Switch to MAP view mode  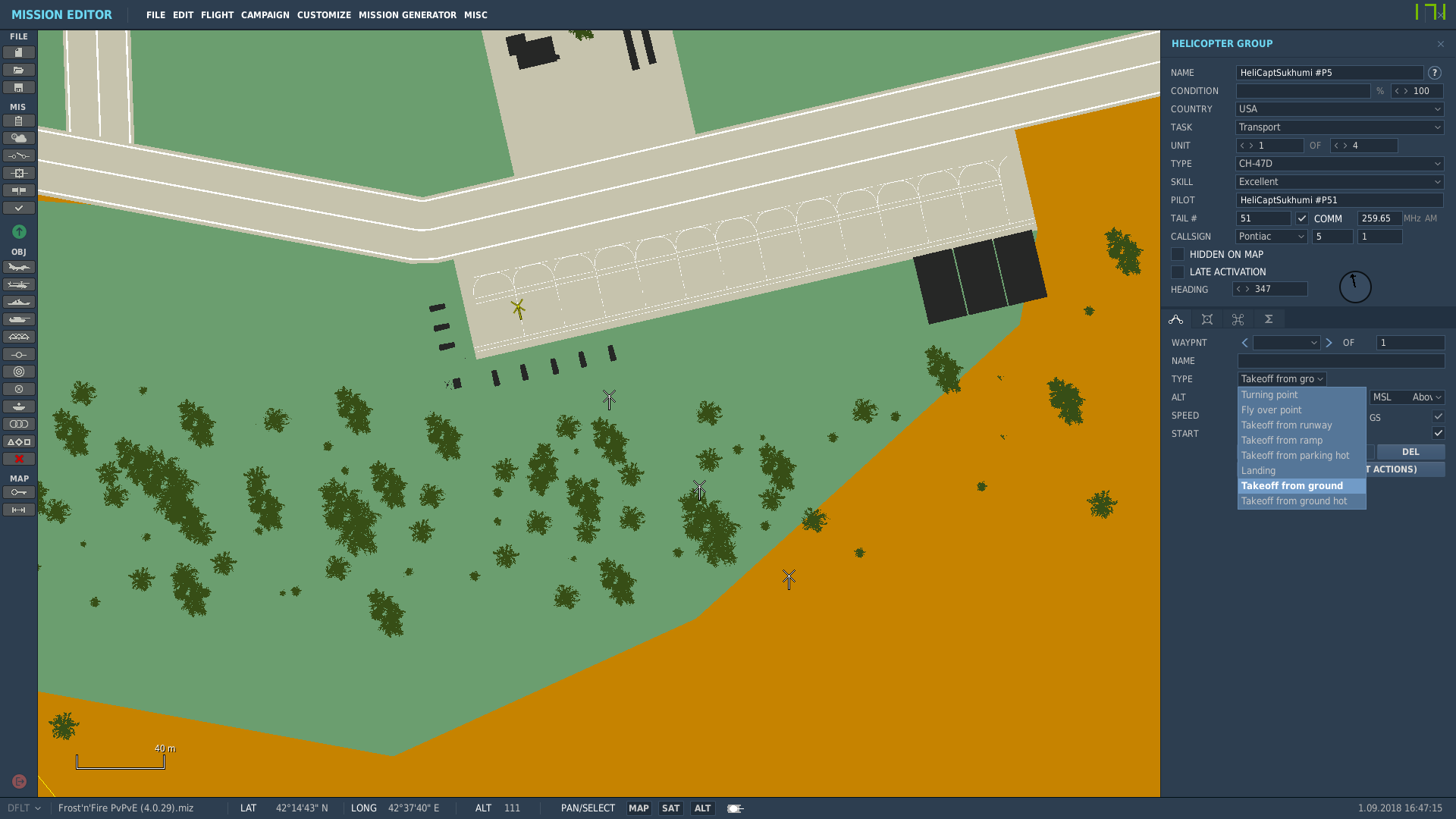639,808
